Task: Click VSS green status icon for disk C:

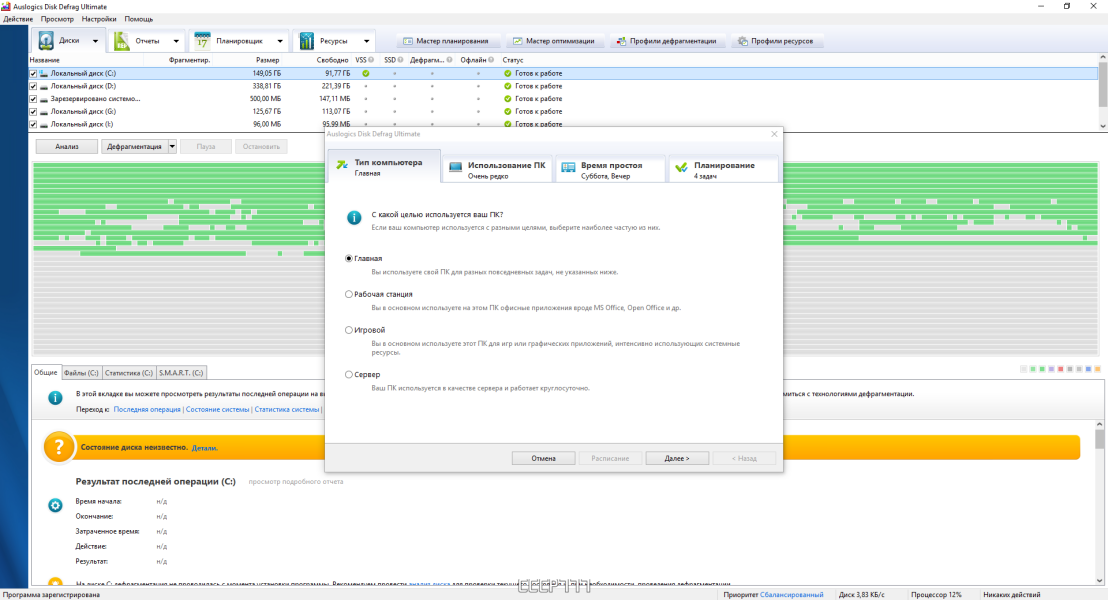Action: coord(365,73)
